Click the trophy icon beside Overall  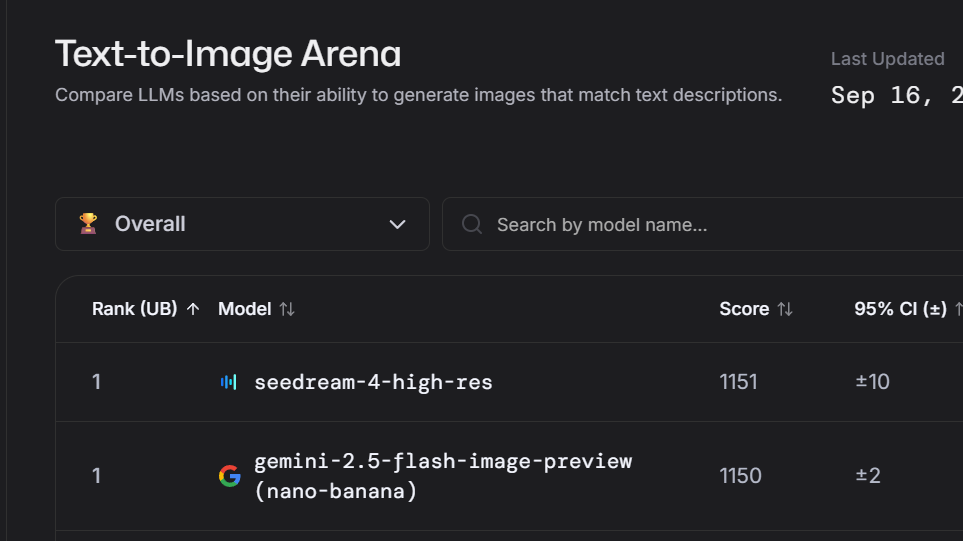point(88,224)
